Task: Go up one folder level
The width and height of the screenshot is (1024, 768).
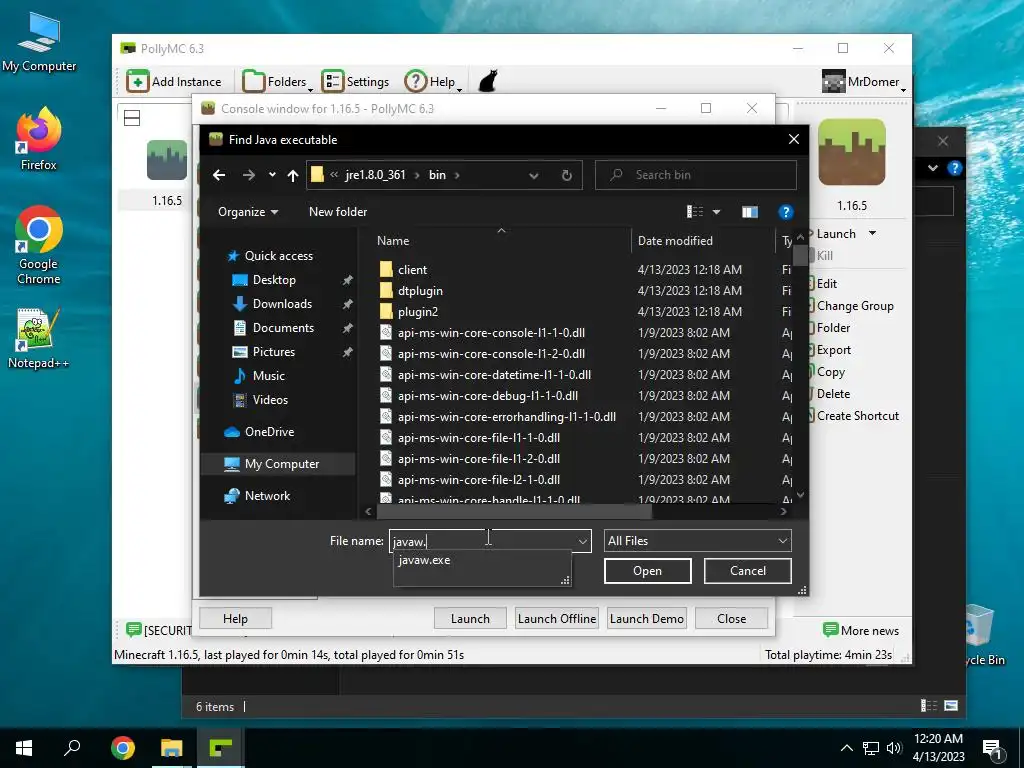Action: tap(293, 175)
